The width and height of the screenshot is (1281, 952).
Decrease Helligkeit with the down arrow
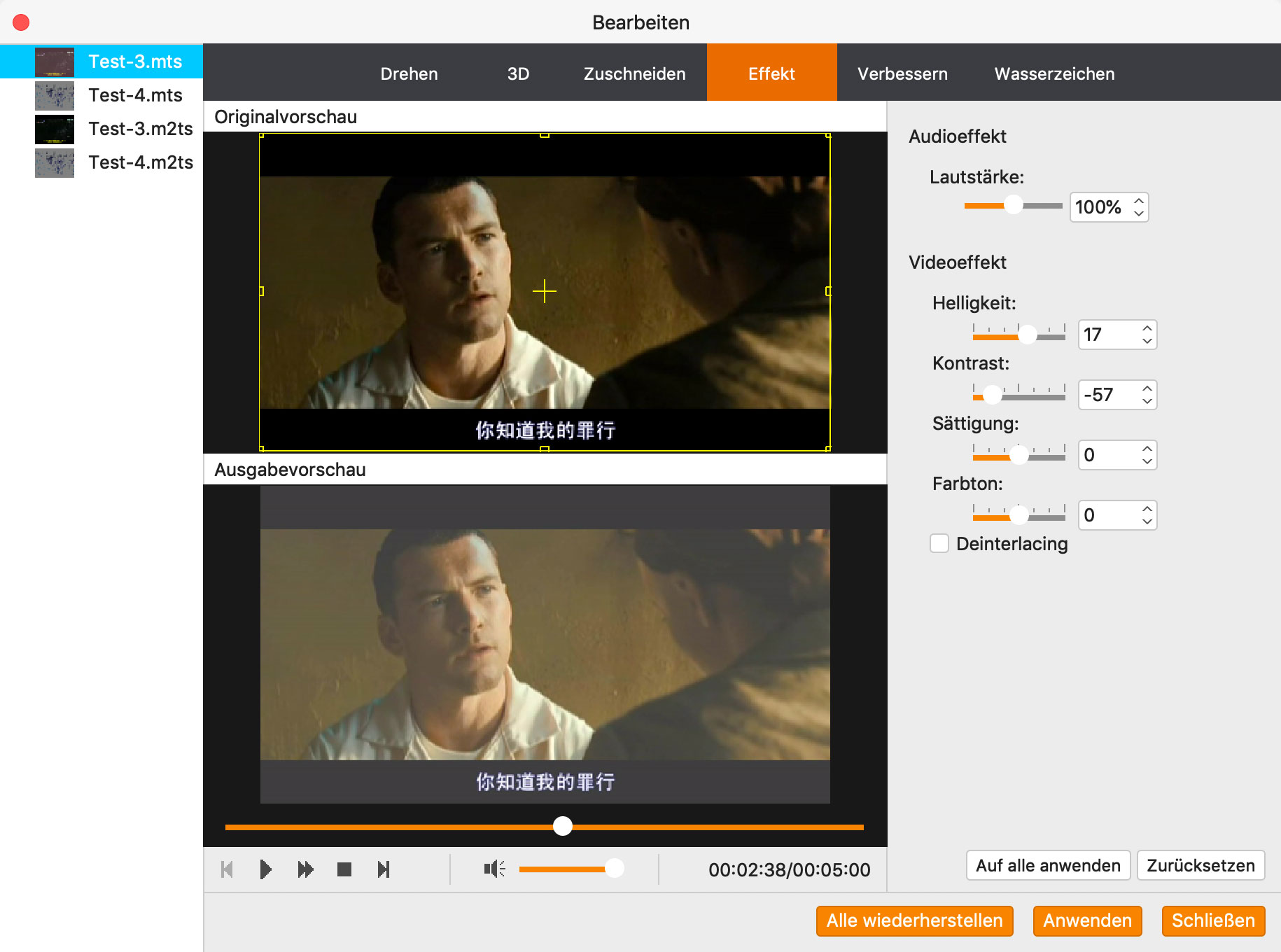(x=1147, y=341)
